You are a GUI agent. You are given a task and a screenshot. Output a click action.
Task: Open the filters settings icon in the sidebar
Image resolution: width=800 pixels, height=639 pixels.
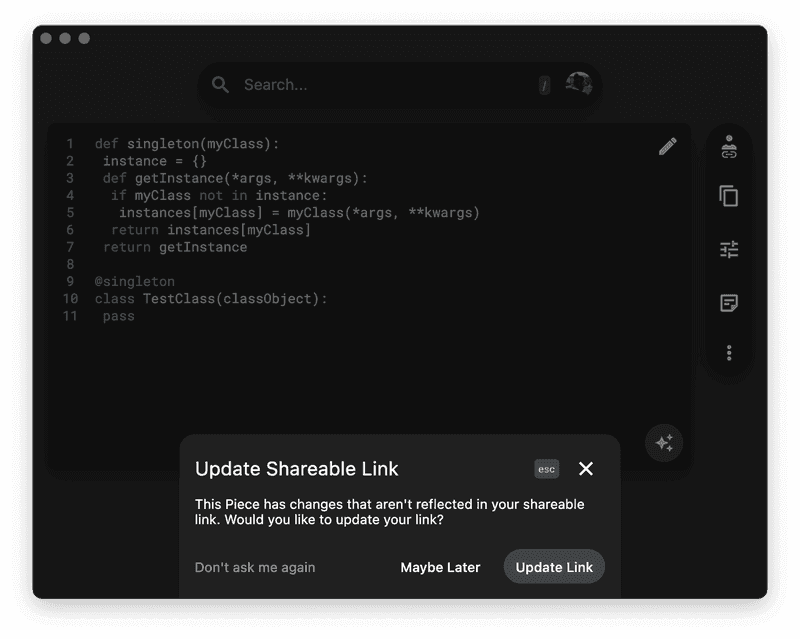tap(729, 247)
